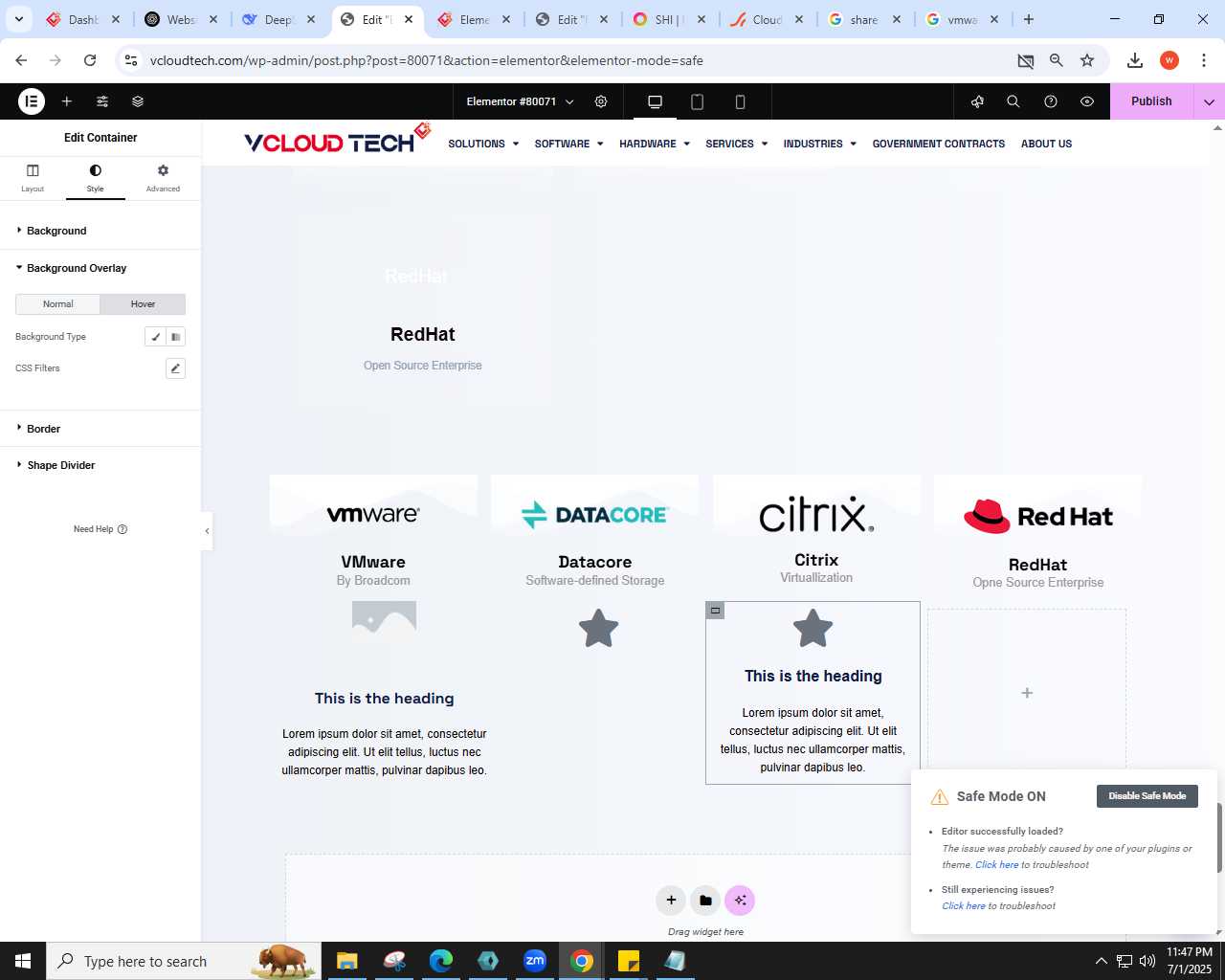Click first troubleshoot link about plugins
This screenshot has height=980, width=1225.
click(x=996, y=865)
